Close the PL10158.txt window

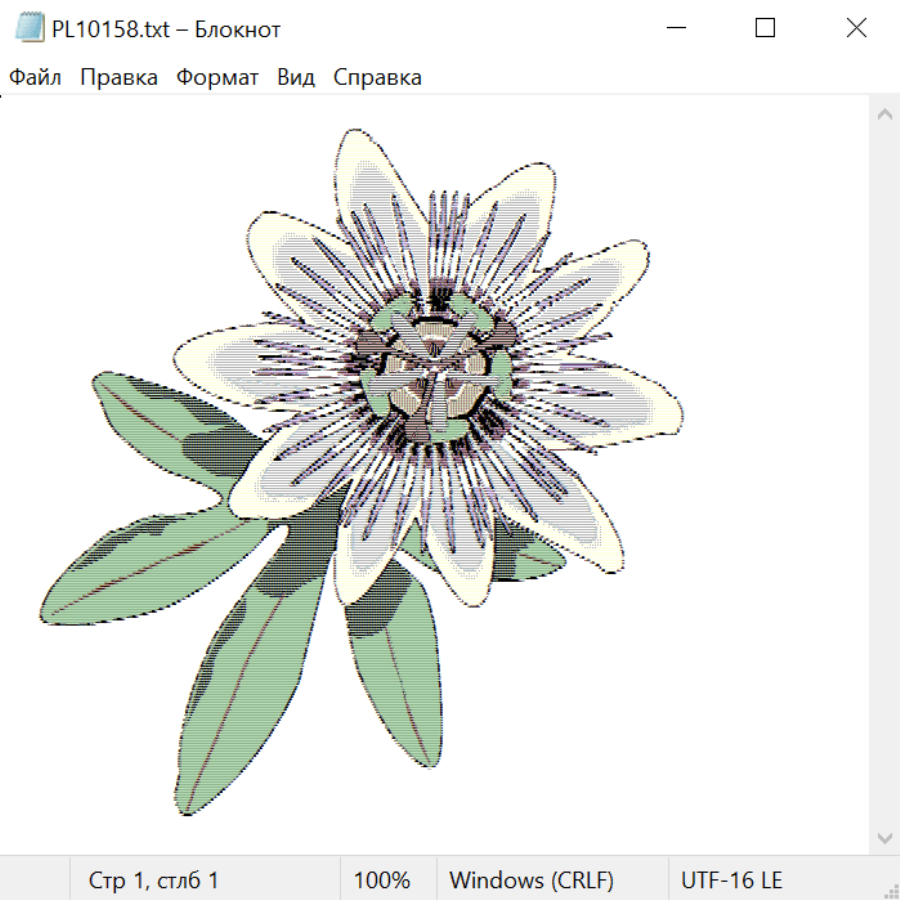(856, 29)
